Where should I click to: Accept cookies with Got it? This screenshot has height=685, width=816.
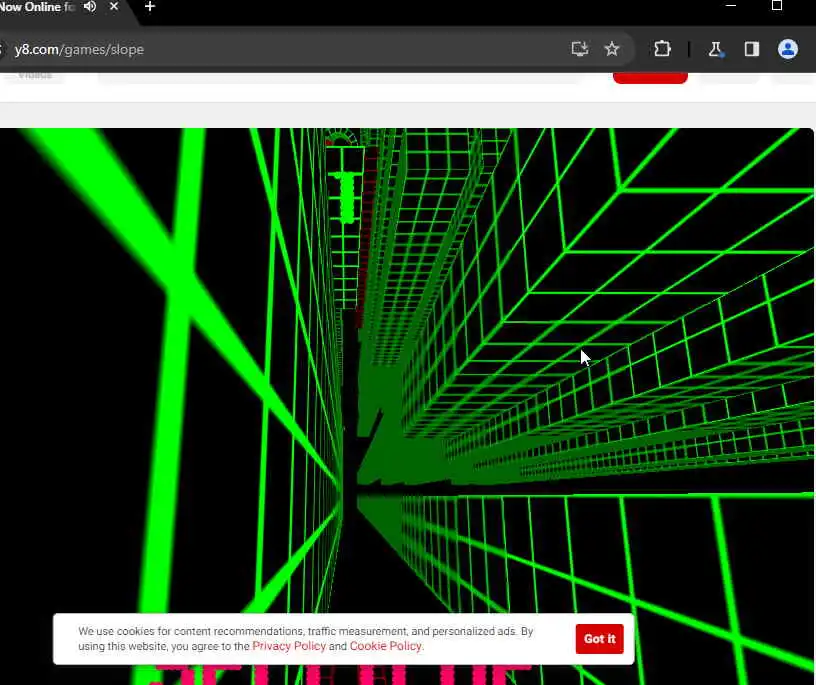[x=600, y=639]
